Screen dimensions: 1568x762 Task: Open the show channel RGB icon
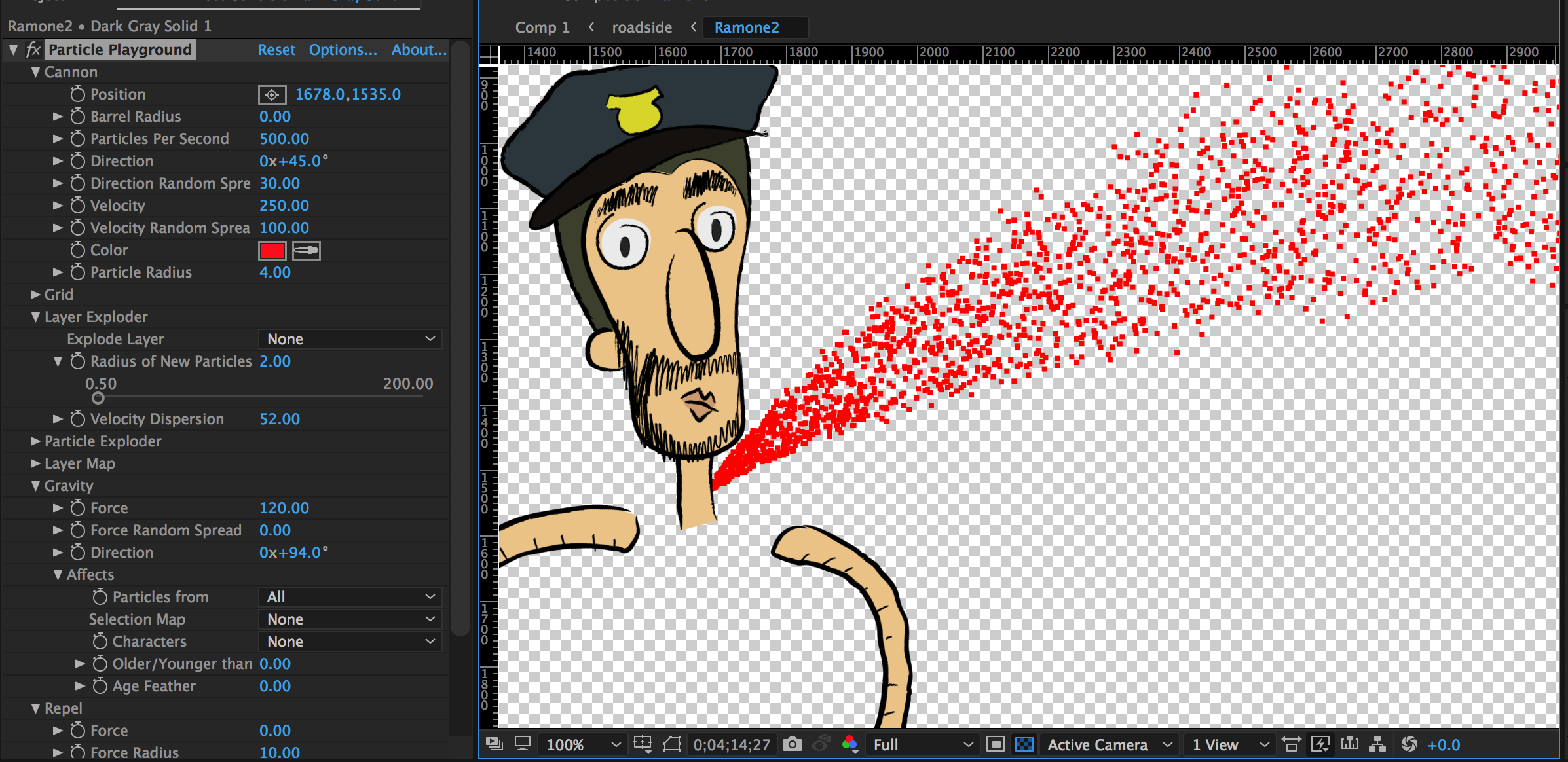click(x=849, y=744)
